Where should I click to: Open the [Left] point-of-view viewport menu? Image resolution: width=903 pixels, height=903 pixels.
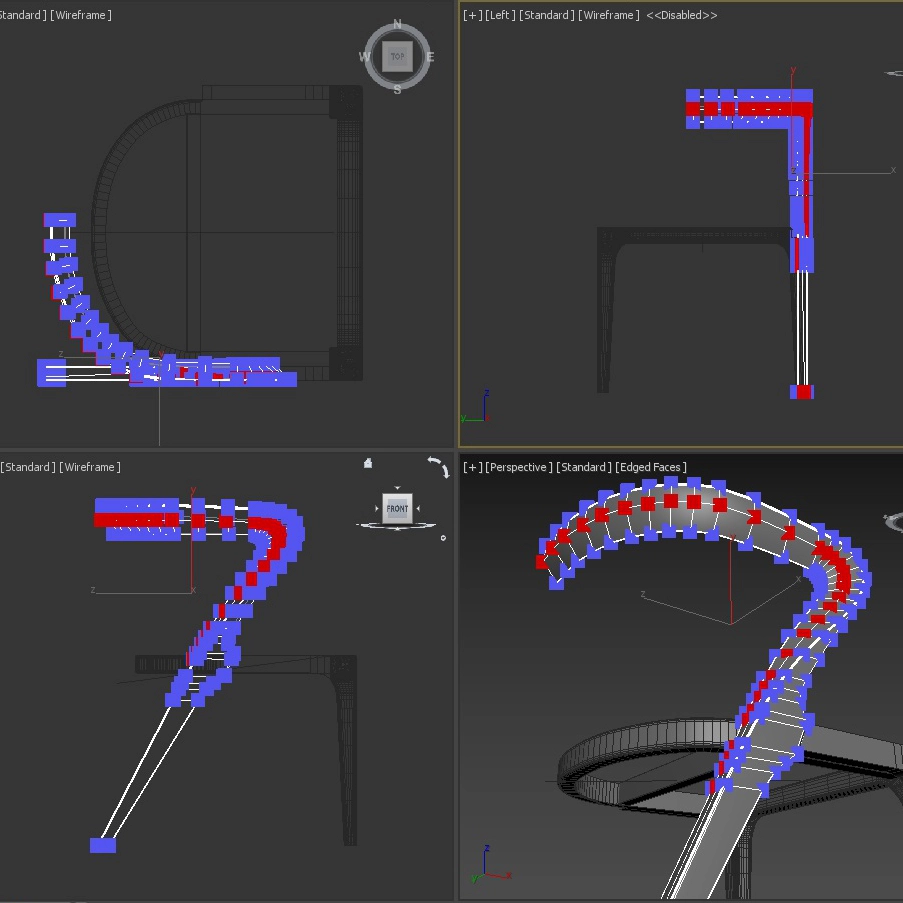pos(500,15)
